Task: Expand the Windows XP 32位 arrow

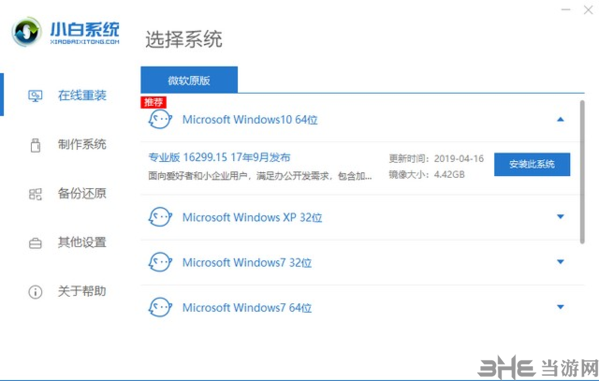Action: click(x=560, y=217)
